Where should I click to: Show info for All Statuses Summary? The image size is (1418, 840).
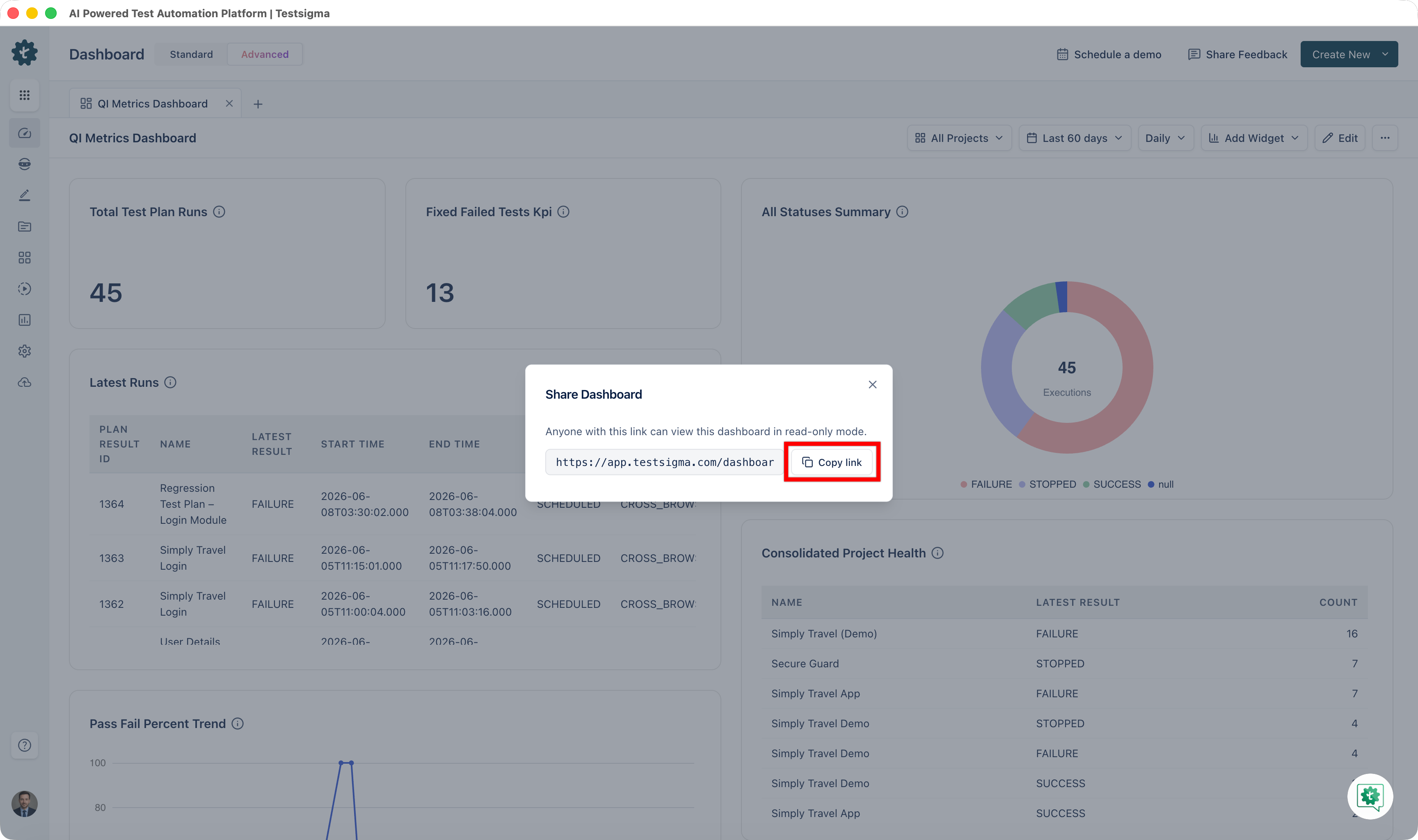pos(902,212)
